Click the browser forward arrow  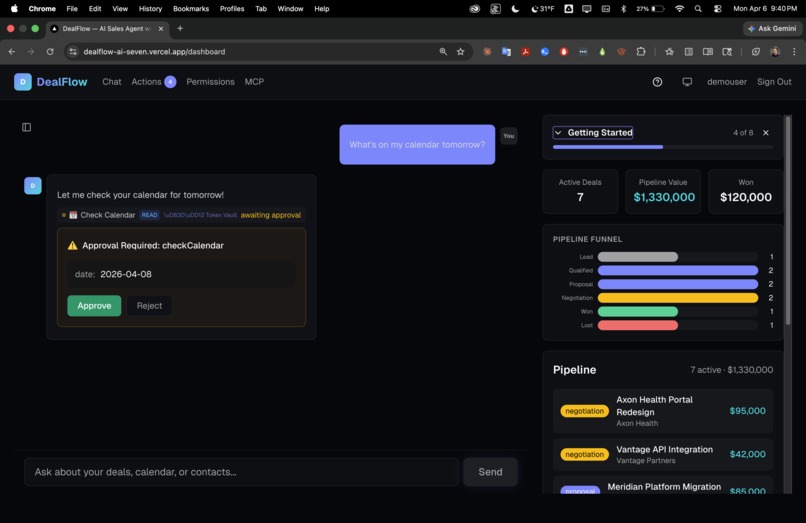coord(31,51)
